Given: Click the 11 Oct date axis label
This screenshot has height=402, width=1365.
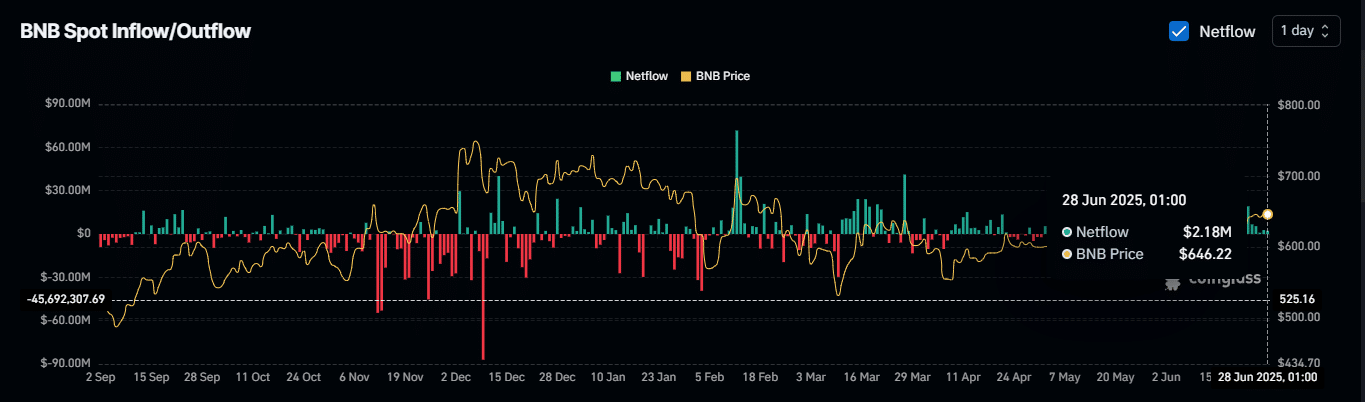Looking at the screenshot, I should 252,378.
